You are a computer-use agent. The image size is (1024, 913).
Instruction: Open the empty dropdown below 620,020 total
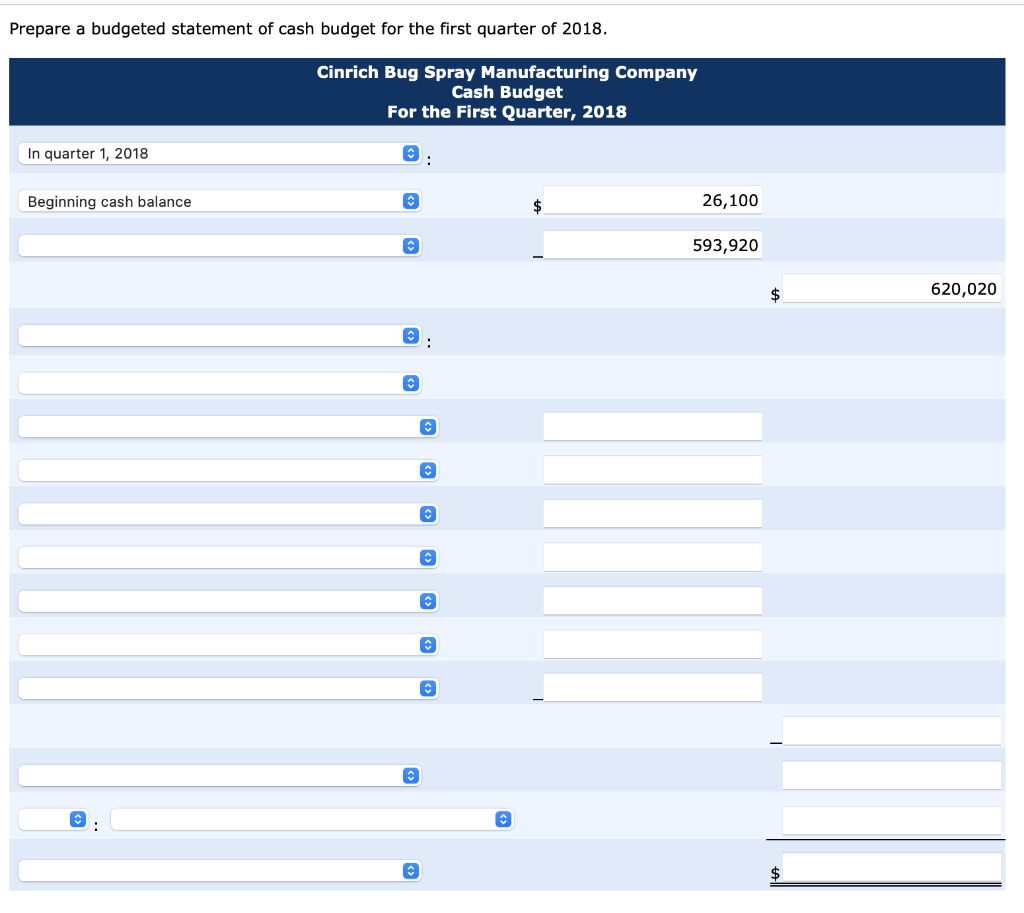coord(219,336)
